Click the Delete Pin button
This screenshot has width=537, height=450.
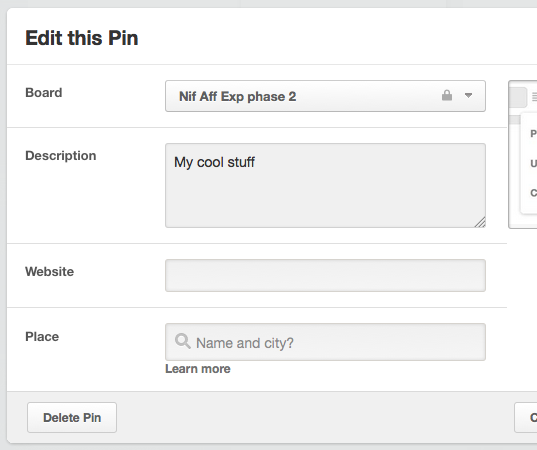point(72,417)
